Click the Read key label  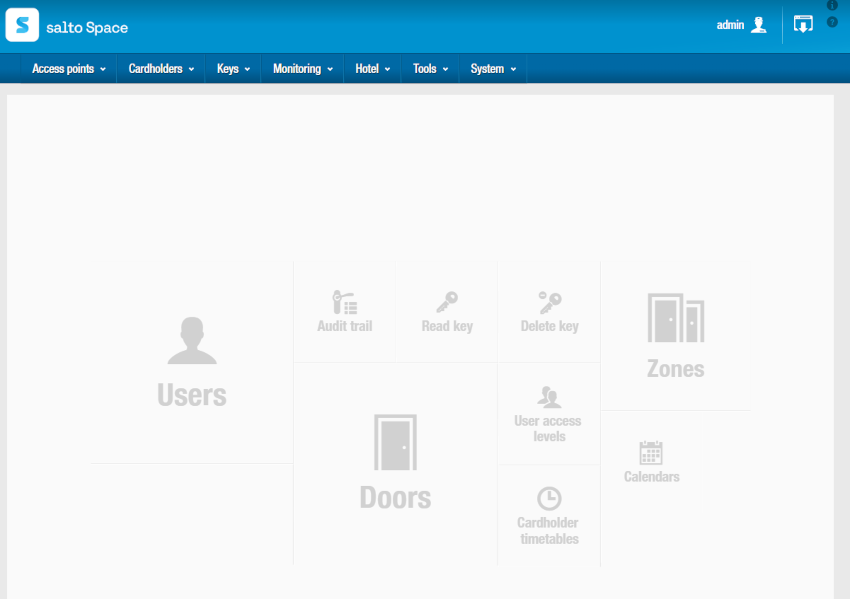(x=447, y=326)
